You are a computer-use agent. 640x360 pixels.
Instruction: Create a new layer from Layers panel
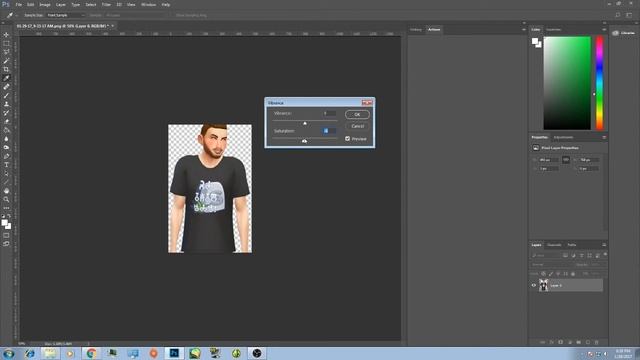click(x=588, y=342)
